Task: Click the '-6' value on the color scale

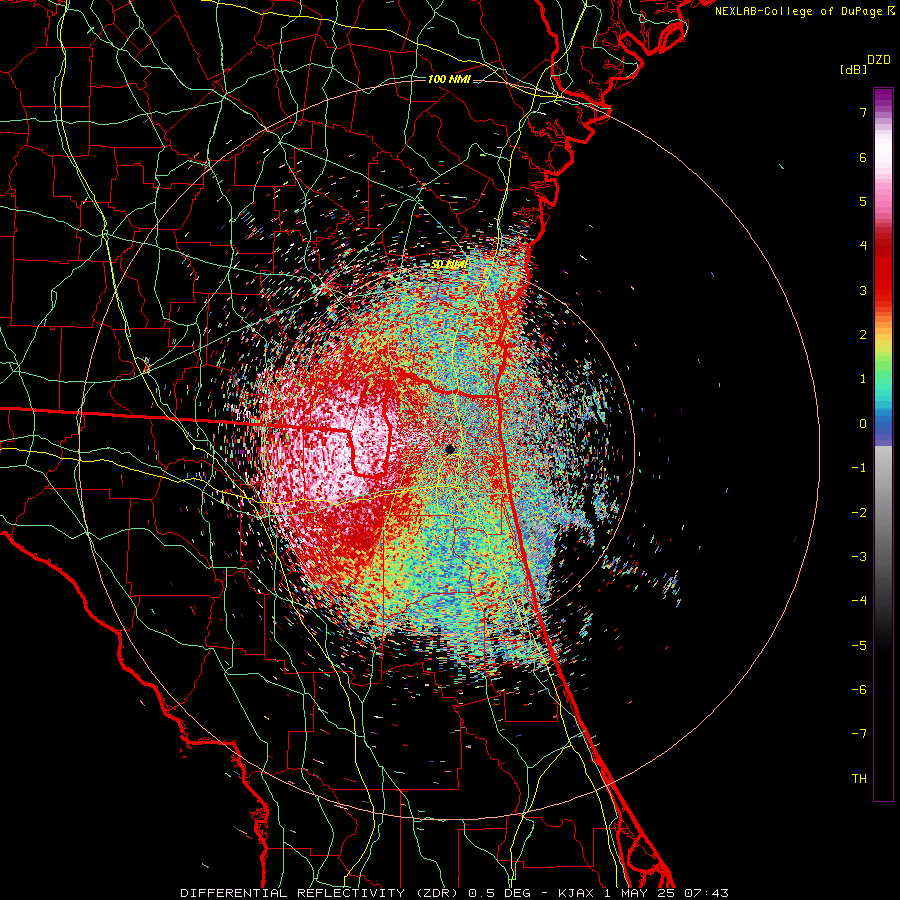Action: 859,690
